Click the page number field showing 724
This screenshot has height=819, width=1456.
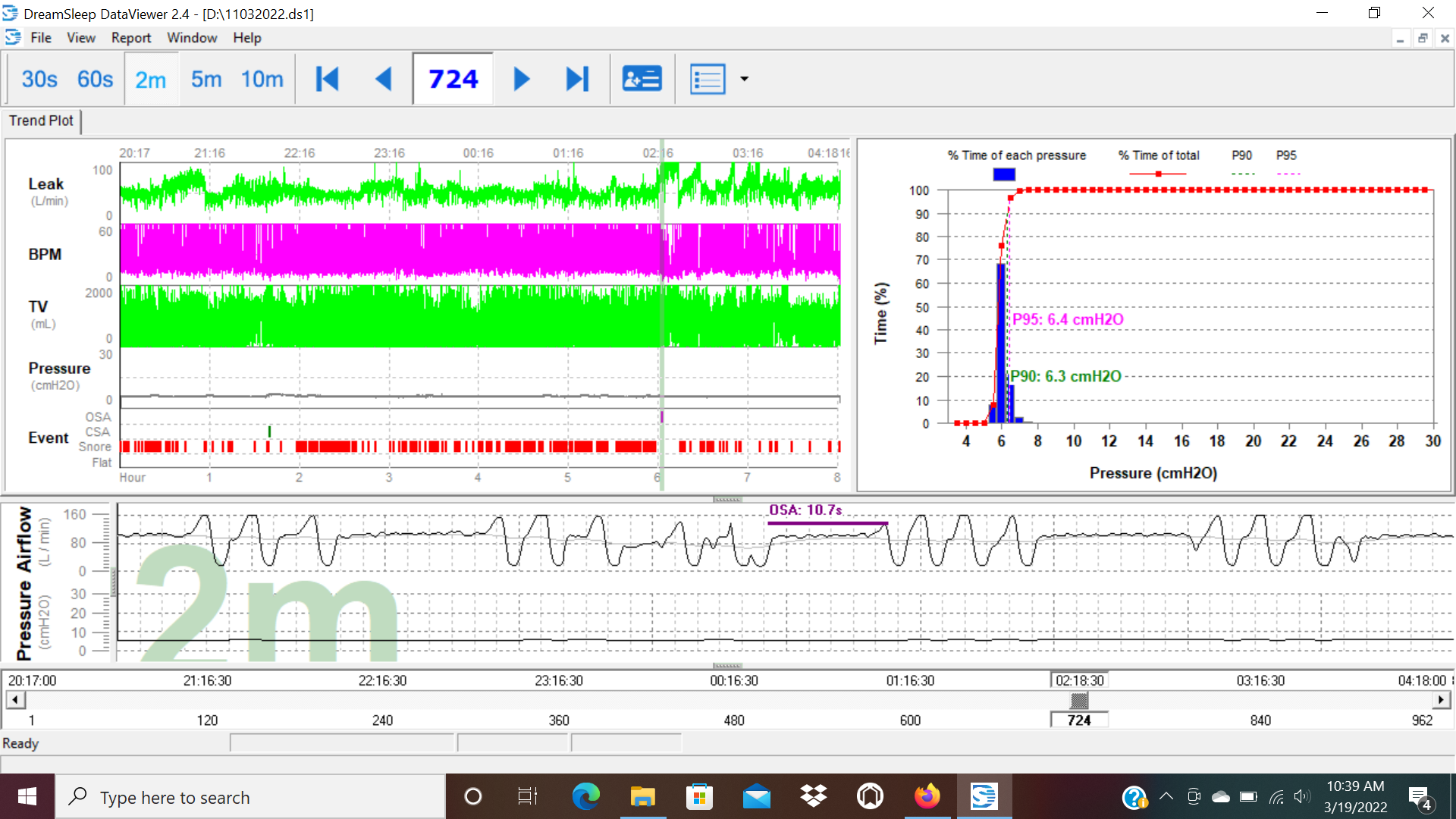pos(453,79)
